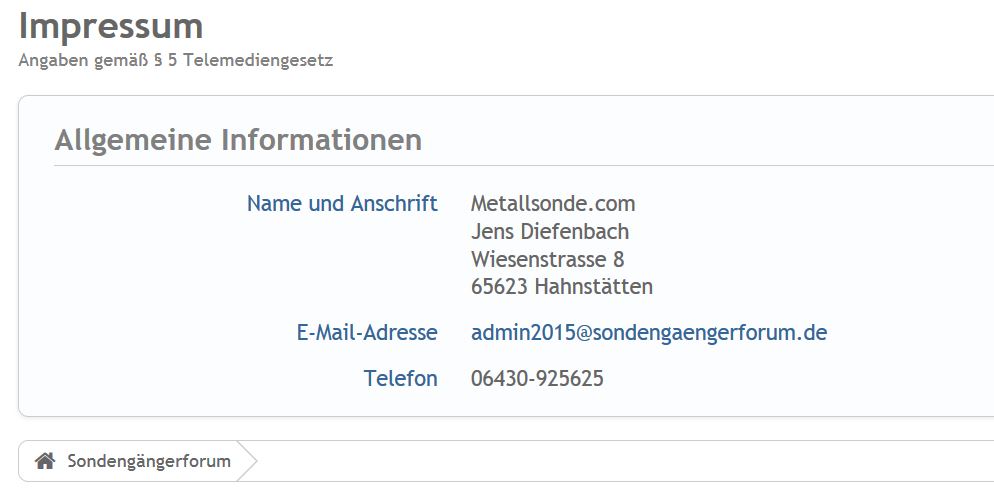Click the word Allgemeine in the section heading
This screenshot has height=502, width=994.
tap(133, 140)
